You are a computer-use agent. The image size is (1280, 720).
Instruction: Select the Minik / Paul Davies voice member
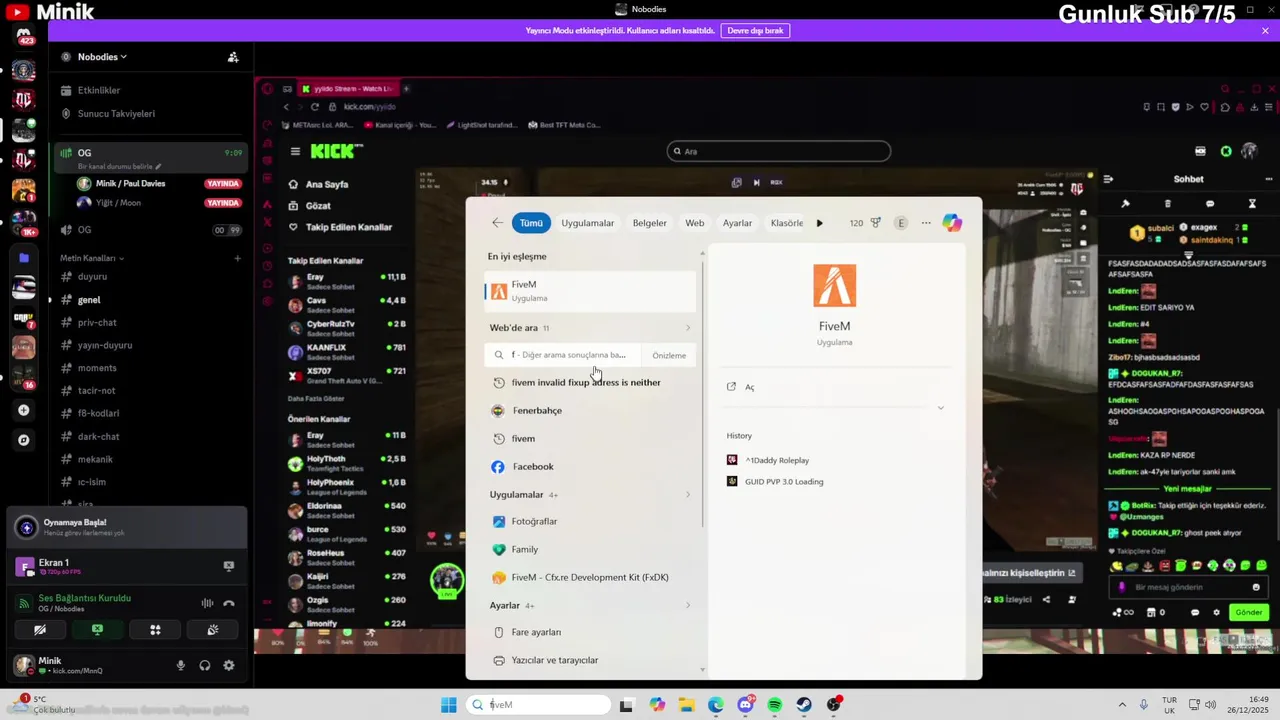click(x=158, y=184)
